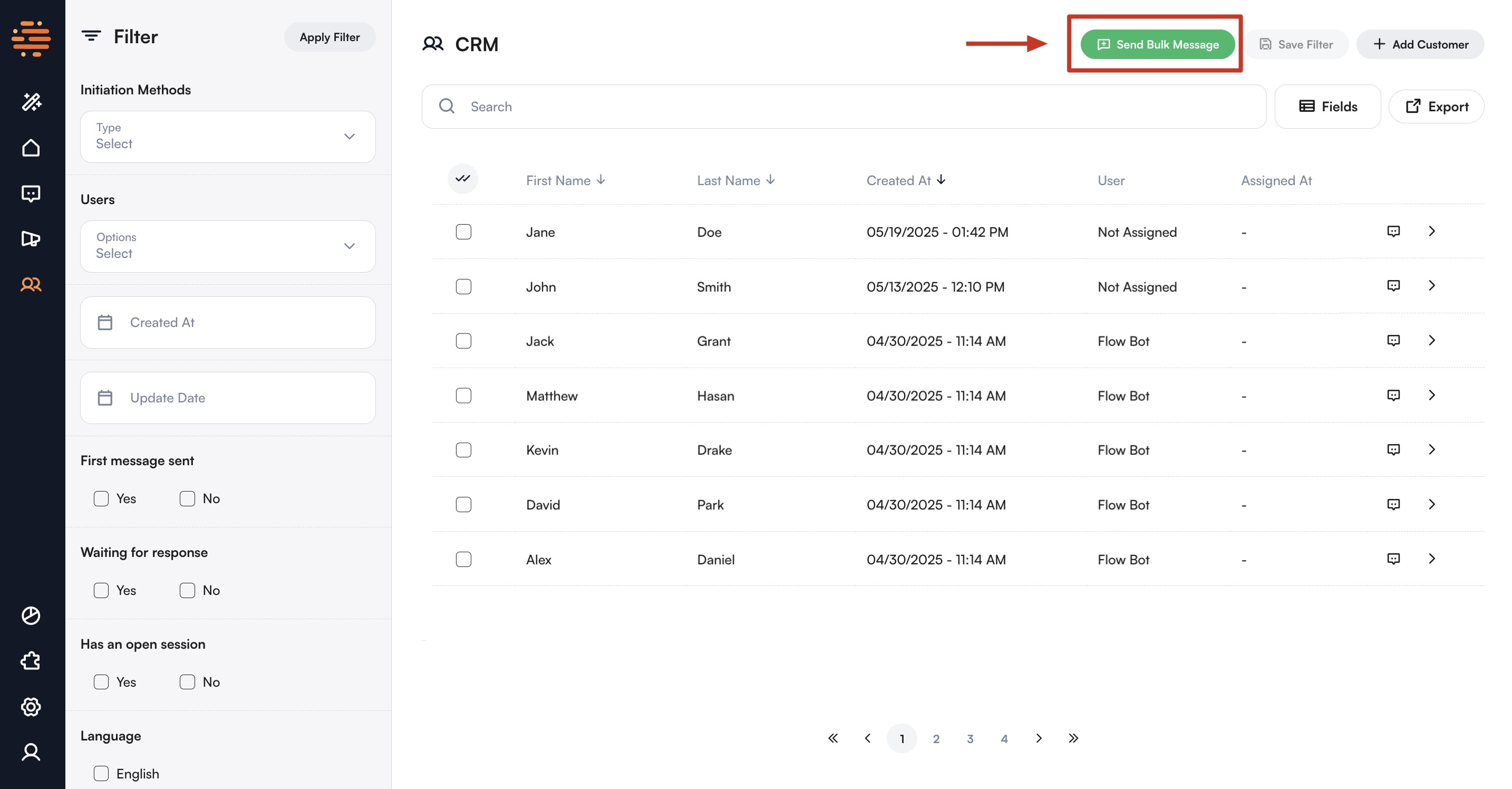Select the home icon in the sidebar
The image size is (1512, 789).
click(x=31, y=147)
